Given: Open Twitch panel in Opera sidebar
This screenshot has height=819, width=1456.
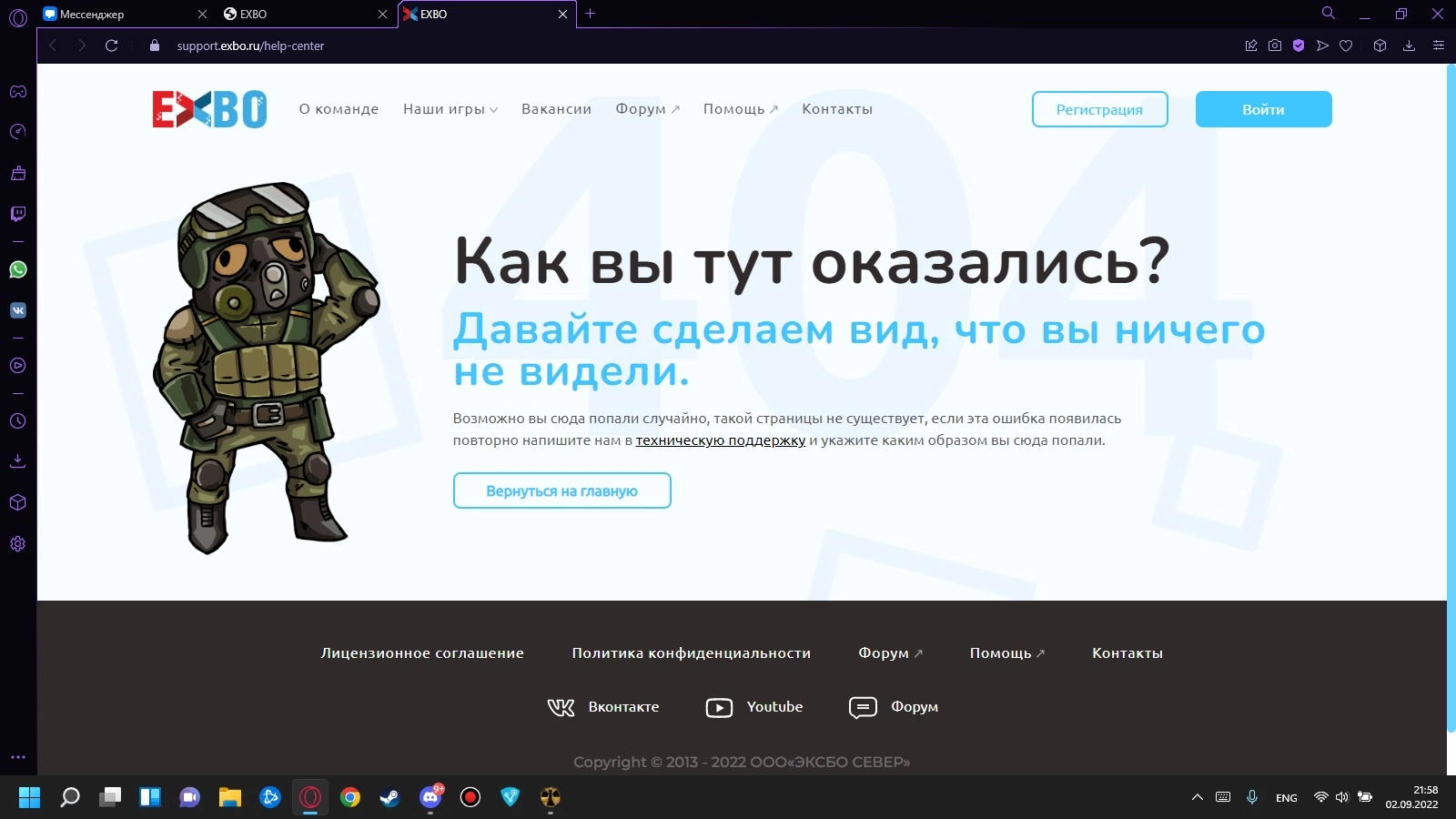Looking at the screenshot, I should (18, 214).
